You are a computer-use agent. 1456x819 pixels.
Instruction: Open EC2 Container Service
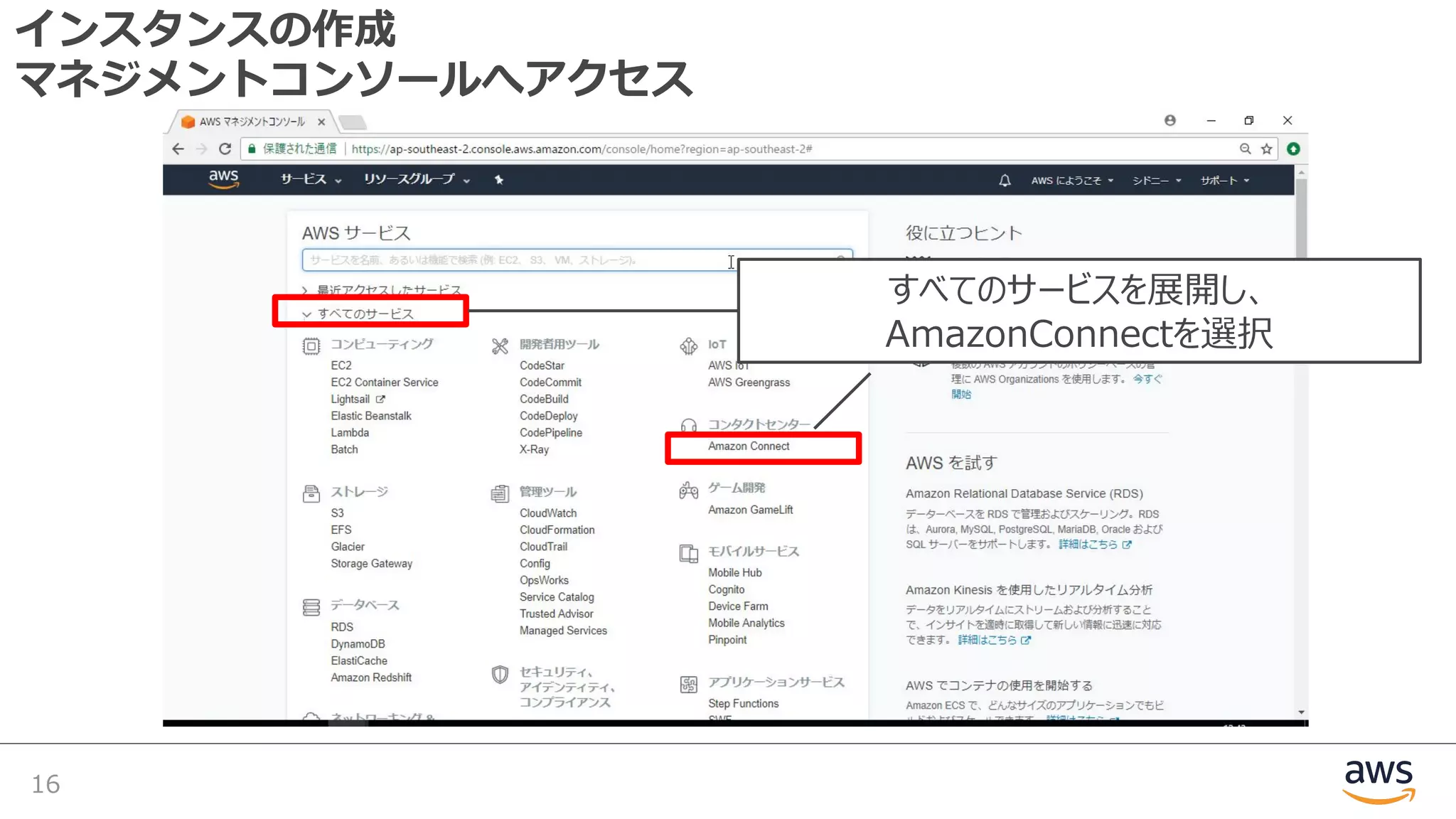(385, 382)
